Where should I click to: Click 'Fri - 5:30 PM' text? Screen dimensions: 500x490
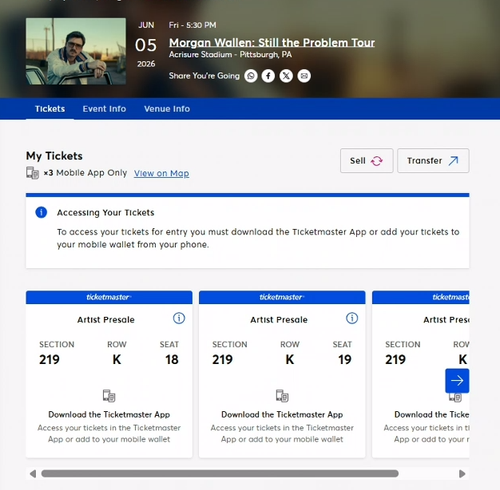[x=192, y=25]
